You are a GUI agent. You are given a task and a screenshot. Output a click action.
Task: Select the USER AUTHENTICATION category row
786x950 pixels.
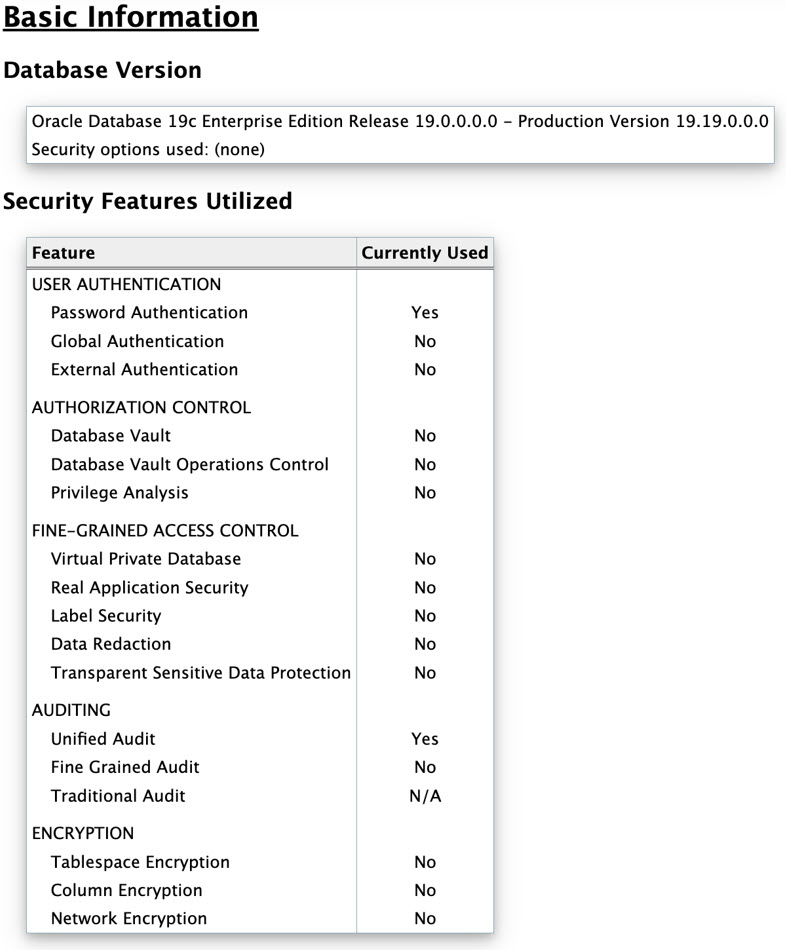point(260,284)
